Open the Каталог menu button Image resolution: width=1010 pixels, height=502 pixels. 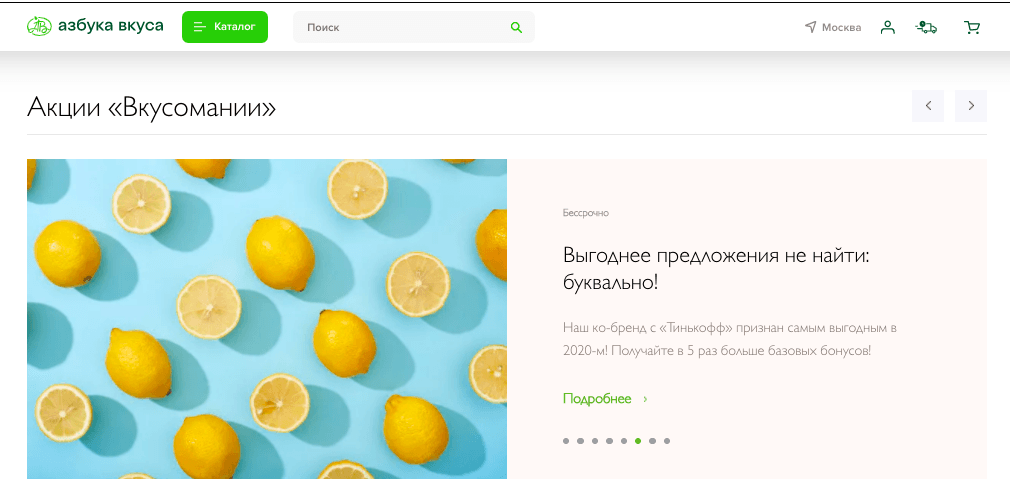pyautogui.click(x=225, y=27)
